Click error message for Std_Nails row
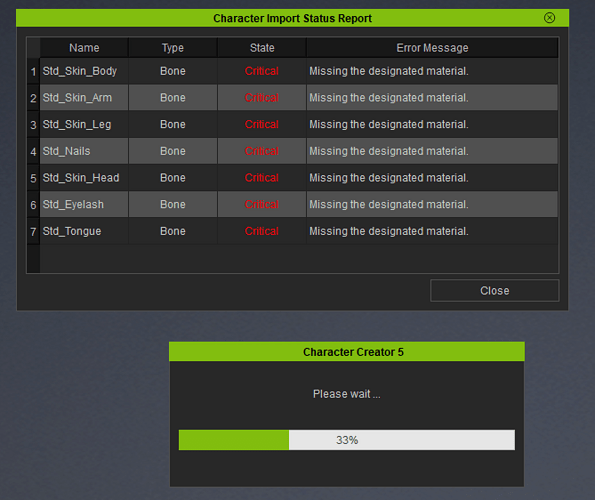This screenshot has width=595, height=500. tap(432, 151)
